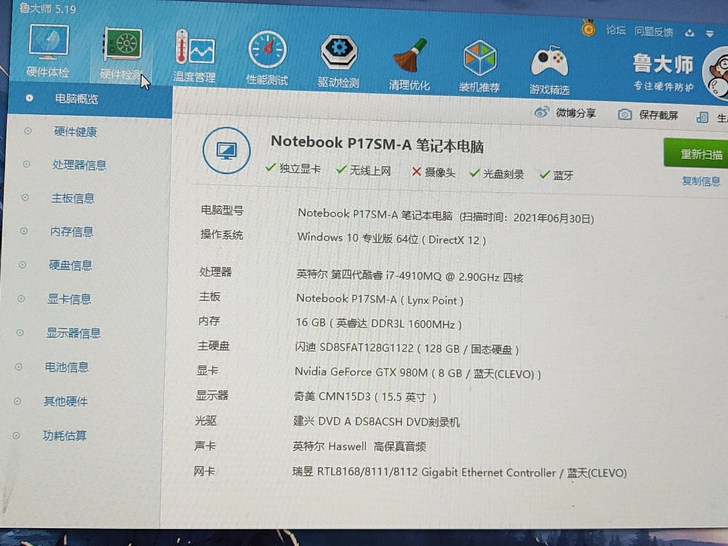Image resolution: width=728 pixels, height=546 pixels.
Task: Open 清理优化 cleanup broom icon
Action: [x=410, y=56]
